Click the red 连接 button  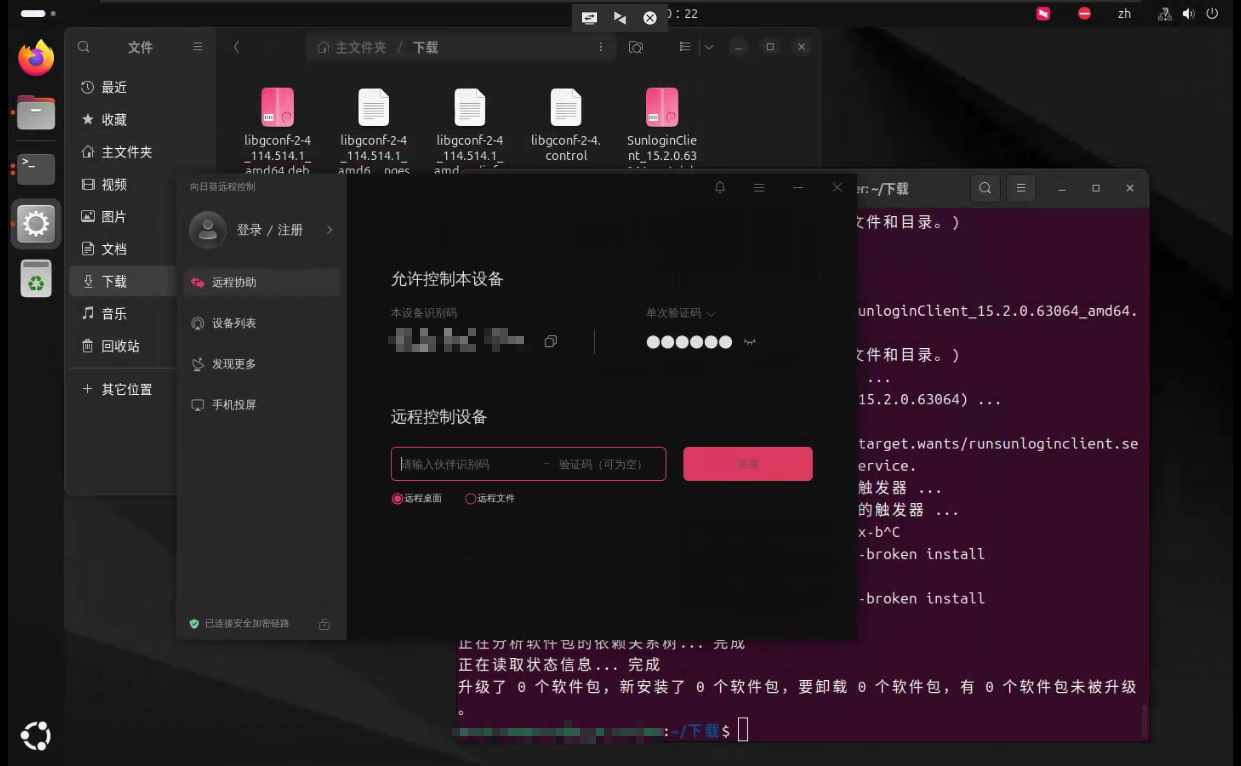748,464
